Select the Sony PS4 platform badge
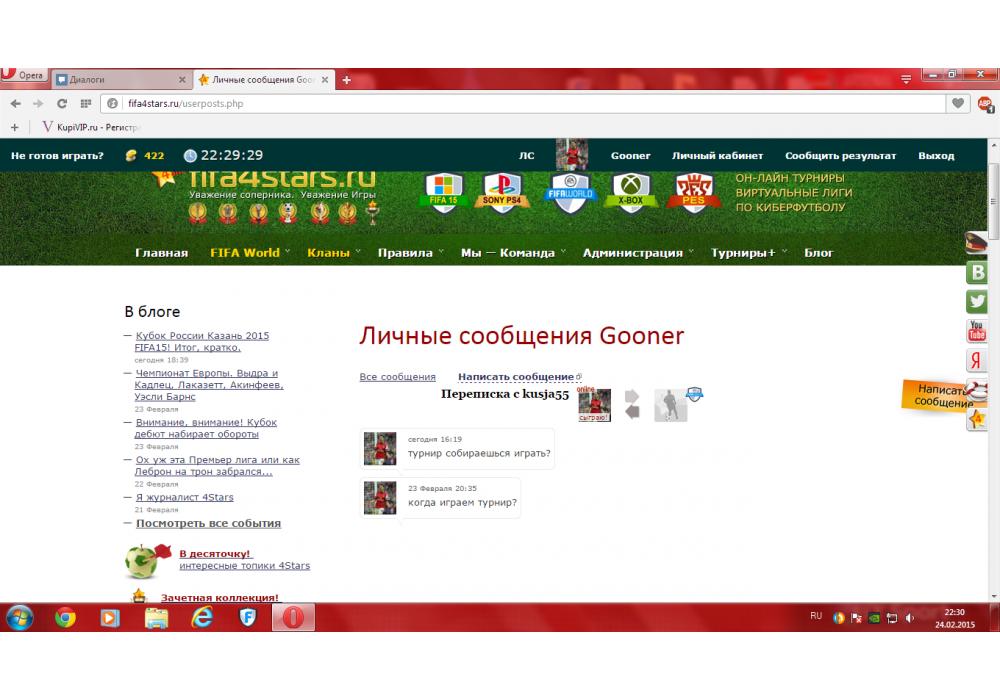This screenshot has width=1000, height=700. point(502,191)
